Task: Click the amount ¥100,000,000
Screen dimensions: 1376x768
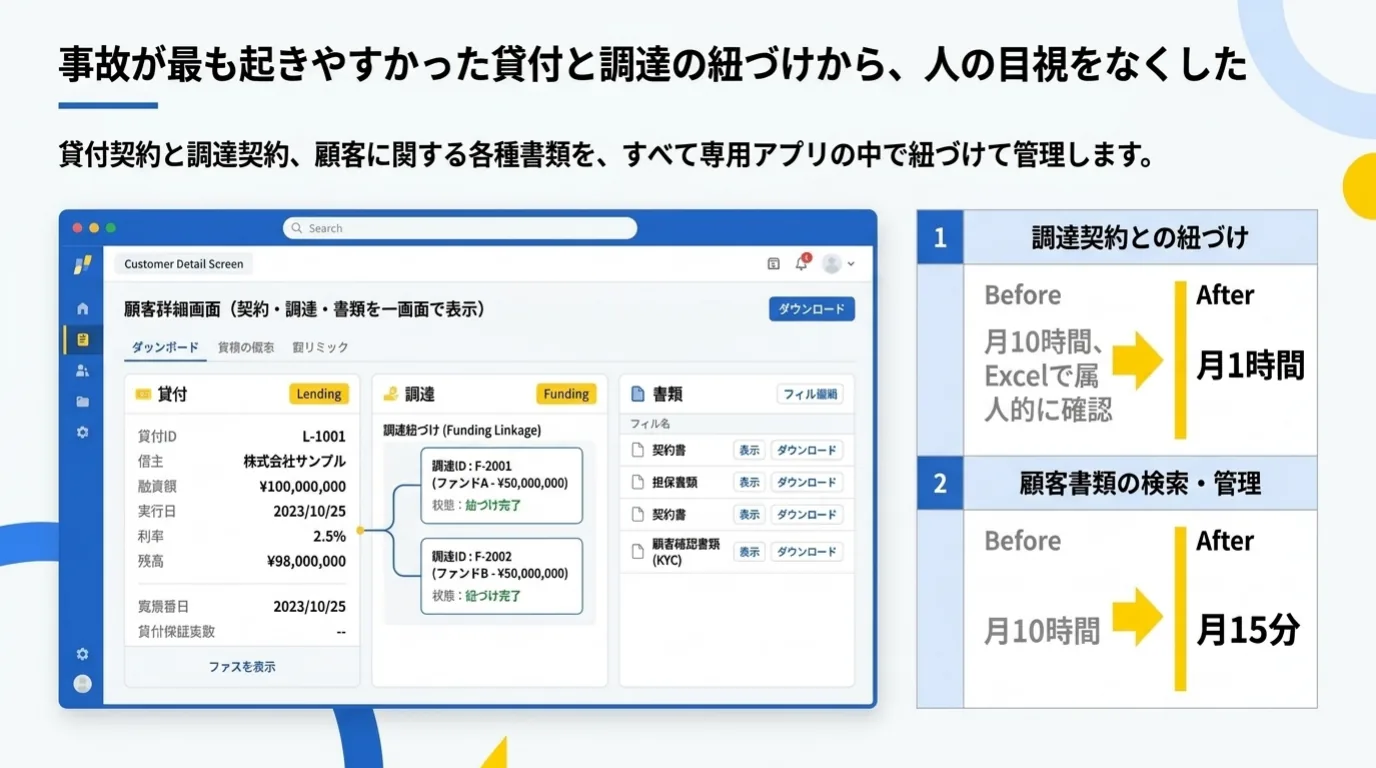Action: [x=303, y=487]
